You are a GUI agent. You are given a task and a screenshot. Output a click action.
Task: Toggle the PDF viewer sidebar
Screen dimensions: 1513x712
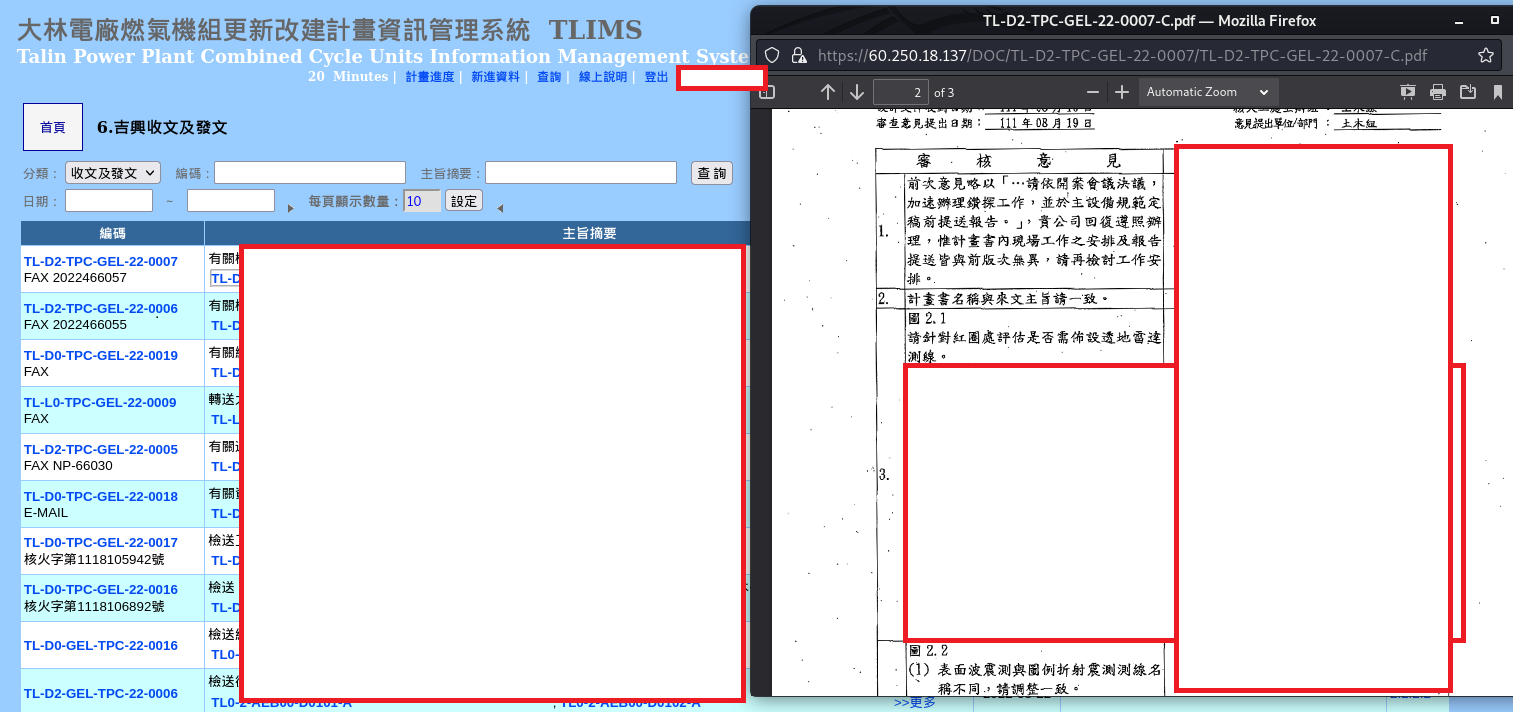coord(767,92)
